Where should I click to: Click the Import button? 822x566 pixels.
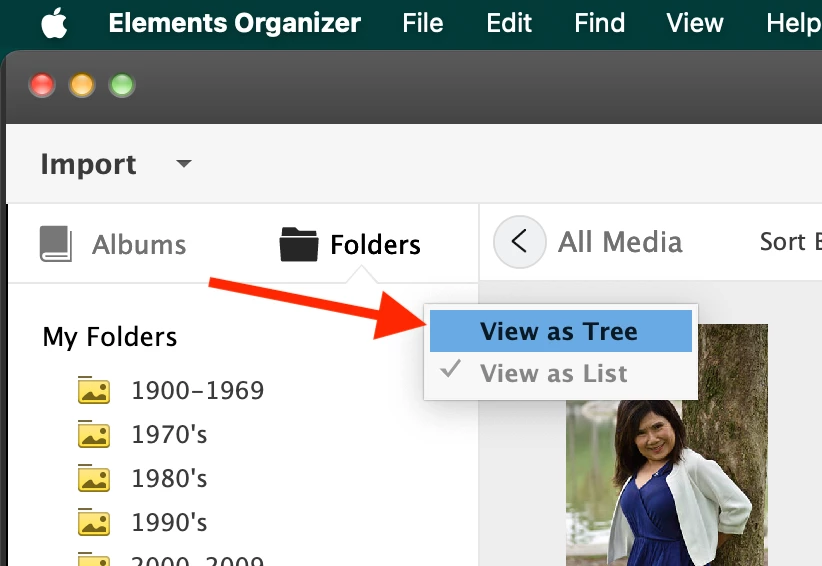[x=89, y=164]
